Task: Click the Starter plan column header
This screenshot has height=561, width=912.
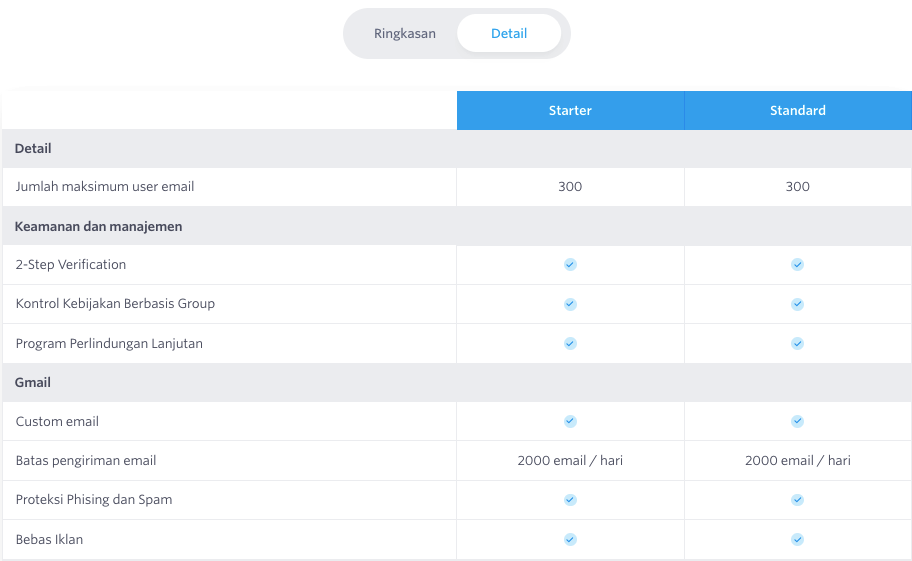Action: 571,110
